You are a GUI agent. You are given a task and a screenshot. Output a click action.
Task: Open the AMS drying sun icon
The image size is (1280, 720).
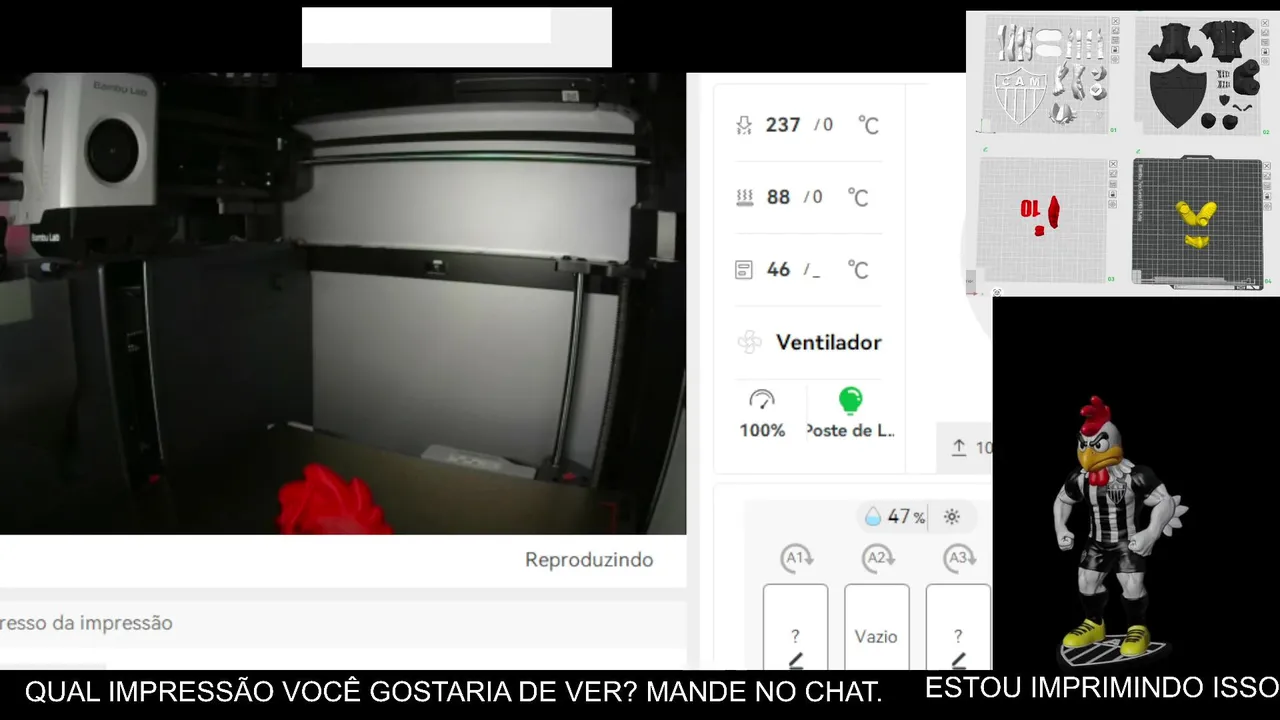952,516
